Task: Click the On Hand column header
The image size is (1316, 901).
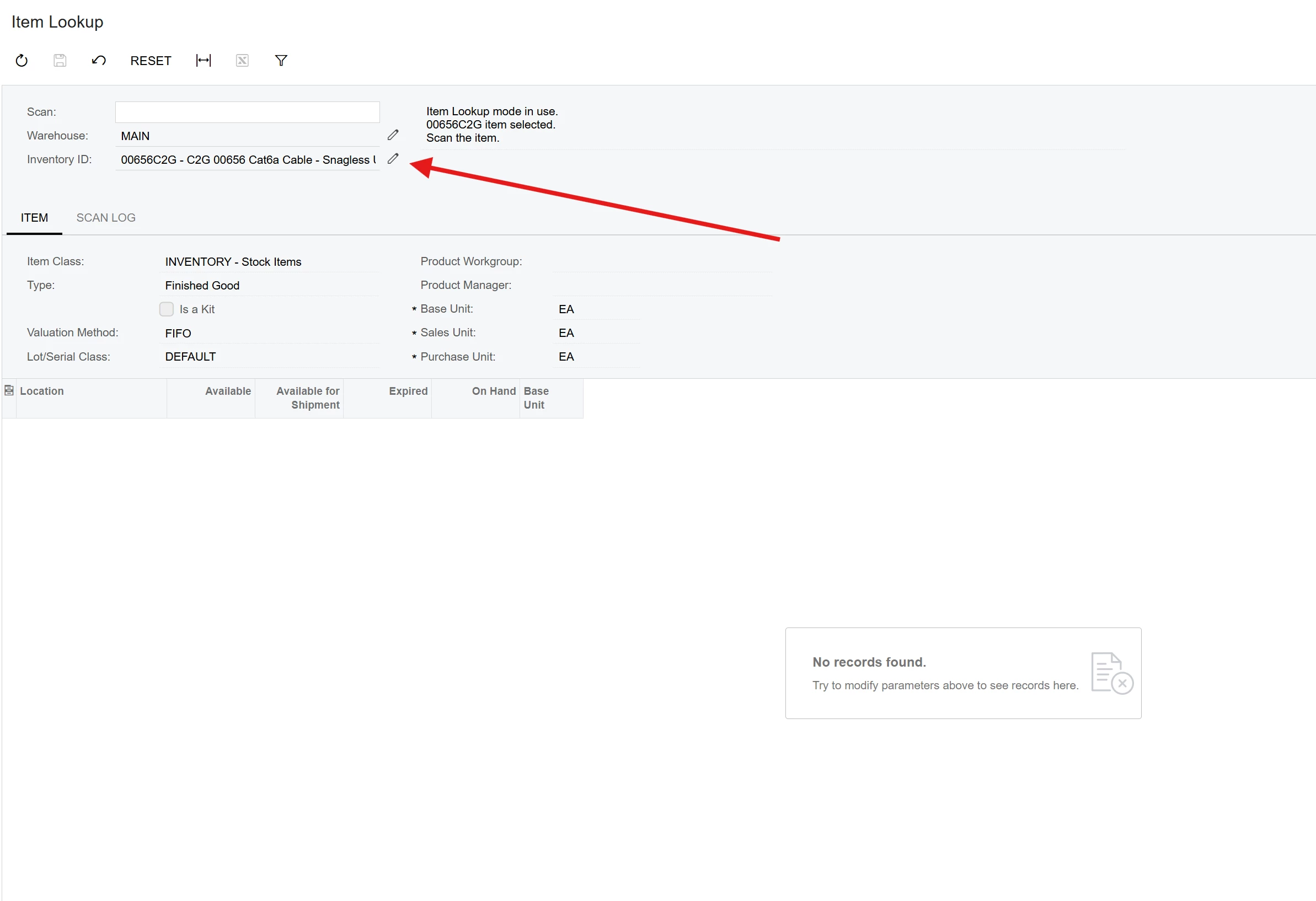Action: pos(475,399)
